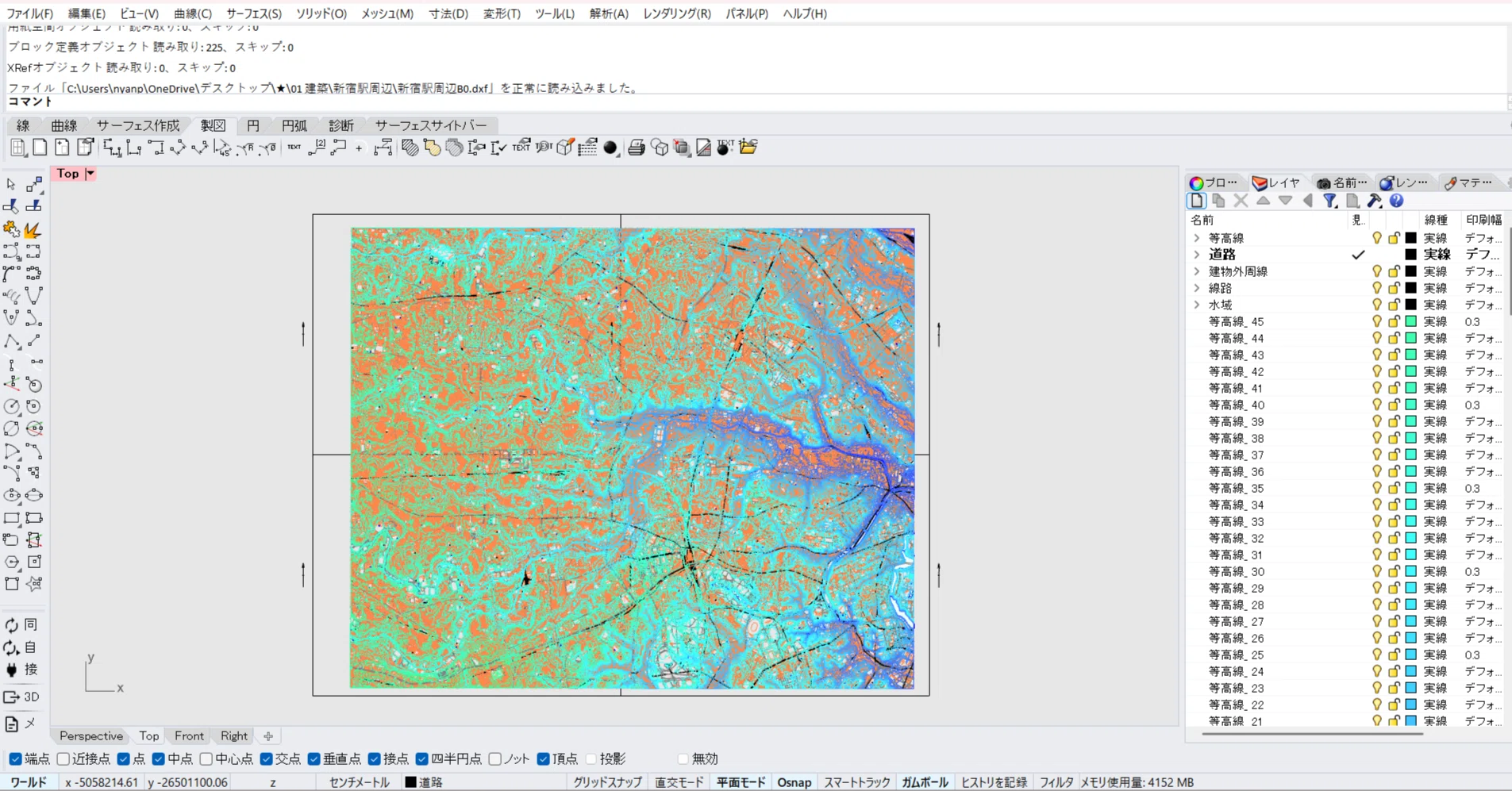The width and height of the screenshot is (1512, 791).
Task: Toggle the 交点 osnap checkbox
Action: [x=267, y=759]
